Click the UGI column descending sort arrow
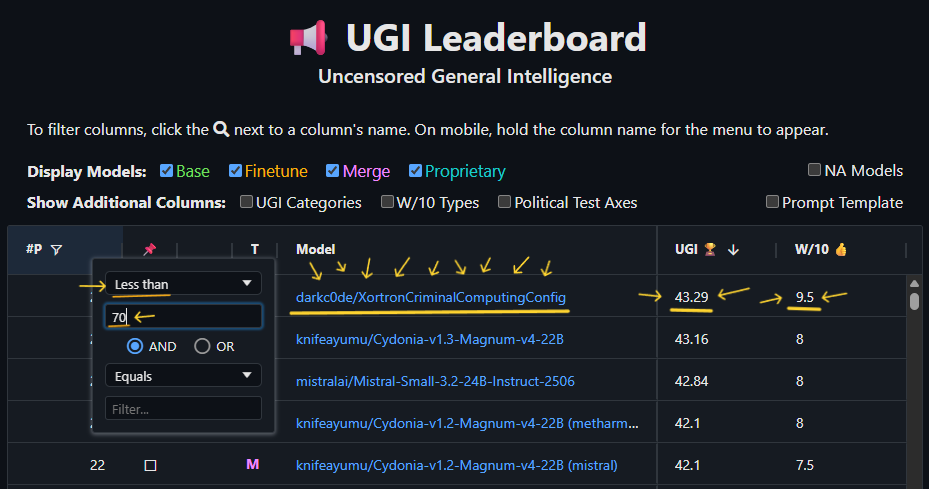Screen dimensions: 929x489 pos(733,249)
